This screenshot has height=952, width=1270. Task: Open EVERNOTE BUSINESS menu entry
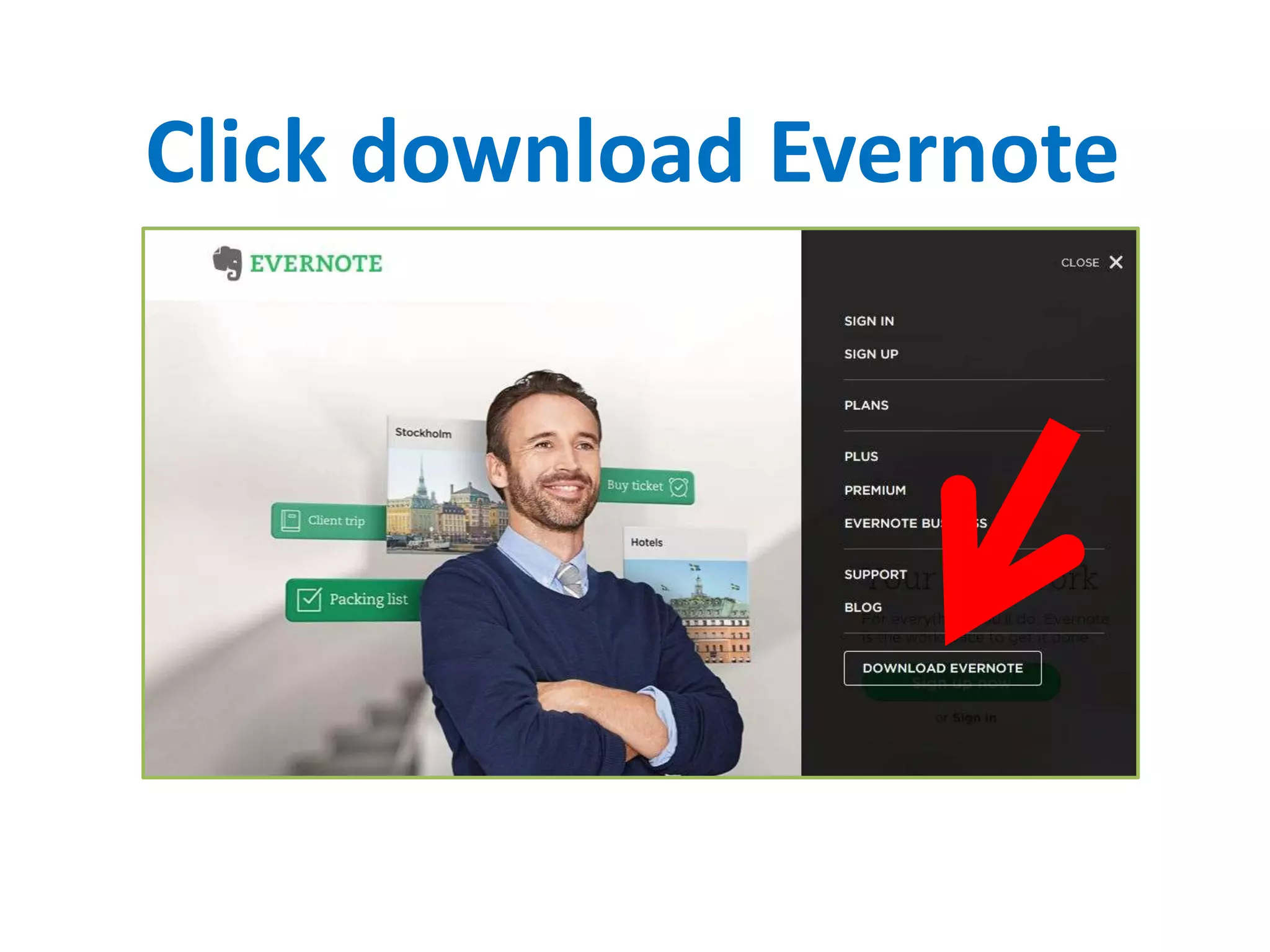tap(915, 523)
